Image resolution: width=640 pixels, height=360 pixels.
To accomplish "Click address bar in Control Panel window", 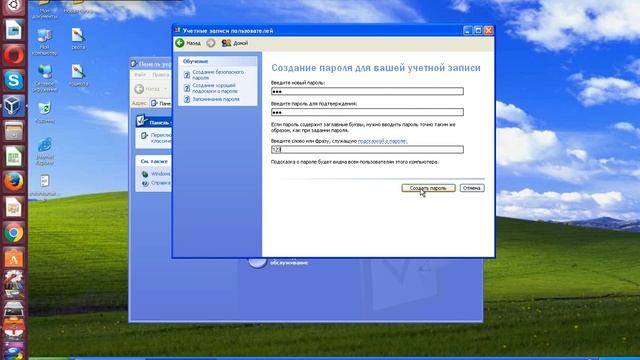I will pyautogui.click(x=161, y=103).
